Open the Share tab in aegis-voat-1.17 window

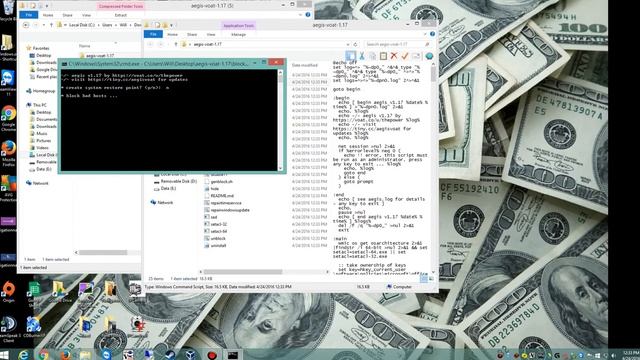click(x=192, y=35)
